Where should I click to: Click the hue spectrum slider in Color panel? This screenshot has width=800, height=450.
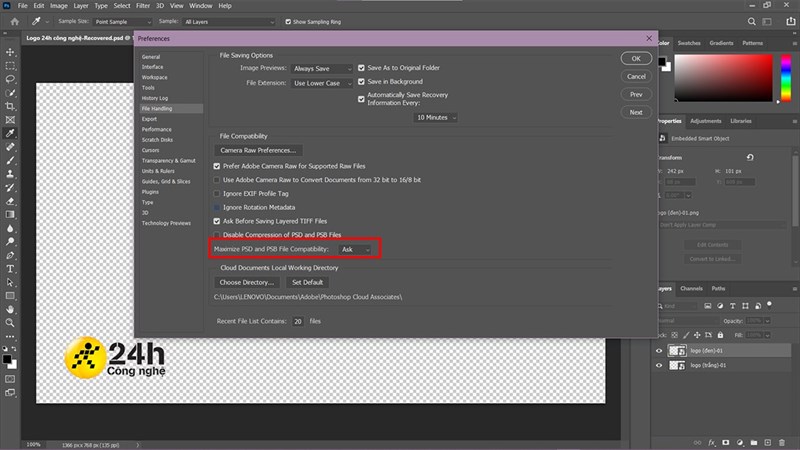click(786, 78)
